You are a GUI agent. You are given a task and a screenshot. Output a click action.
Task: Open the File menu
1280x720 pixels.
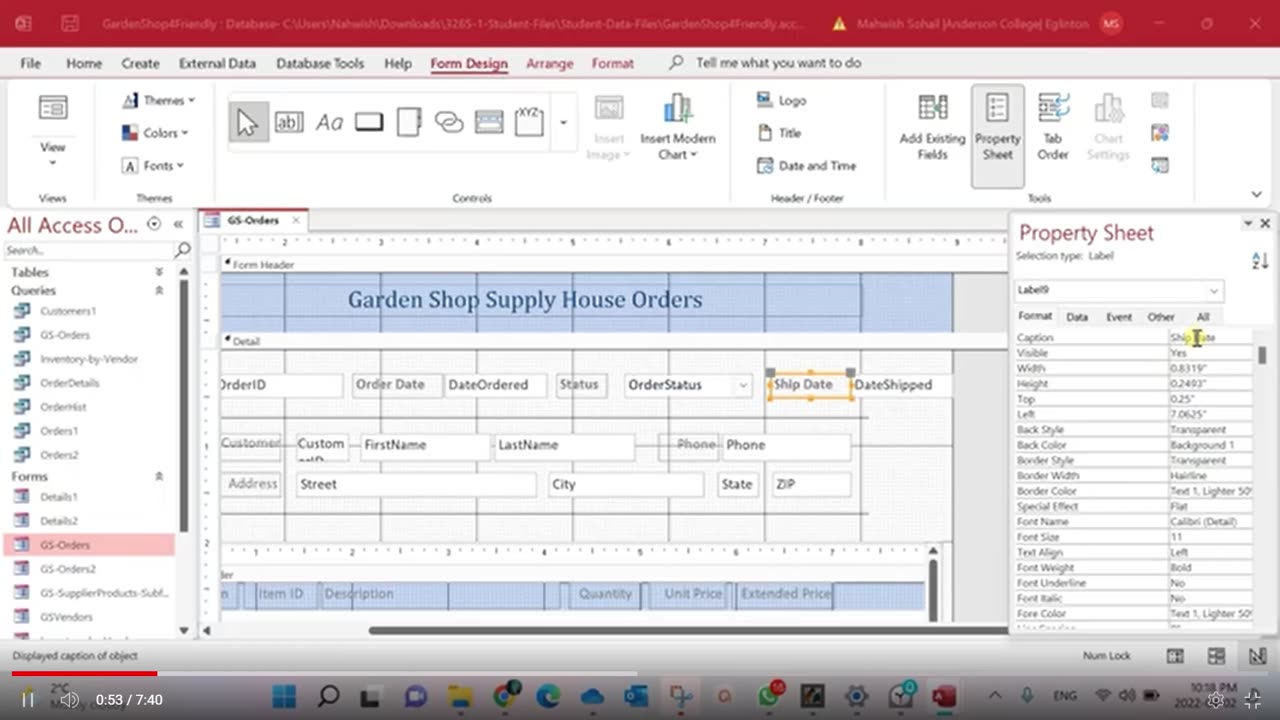(x=31, y=63)
